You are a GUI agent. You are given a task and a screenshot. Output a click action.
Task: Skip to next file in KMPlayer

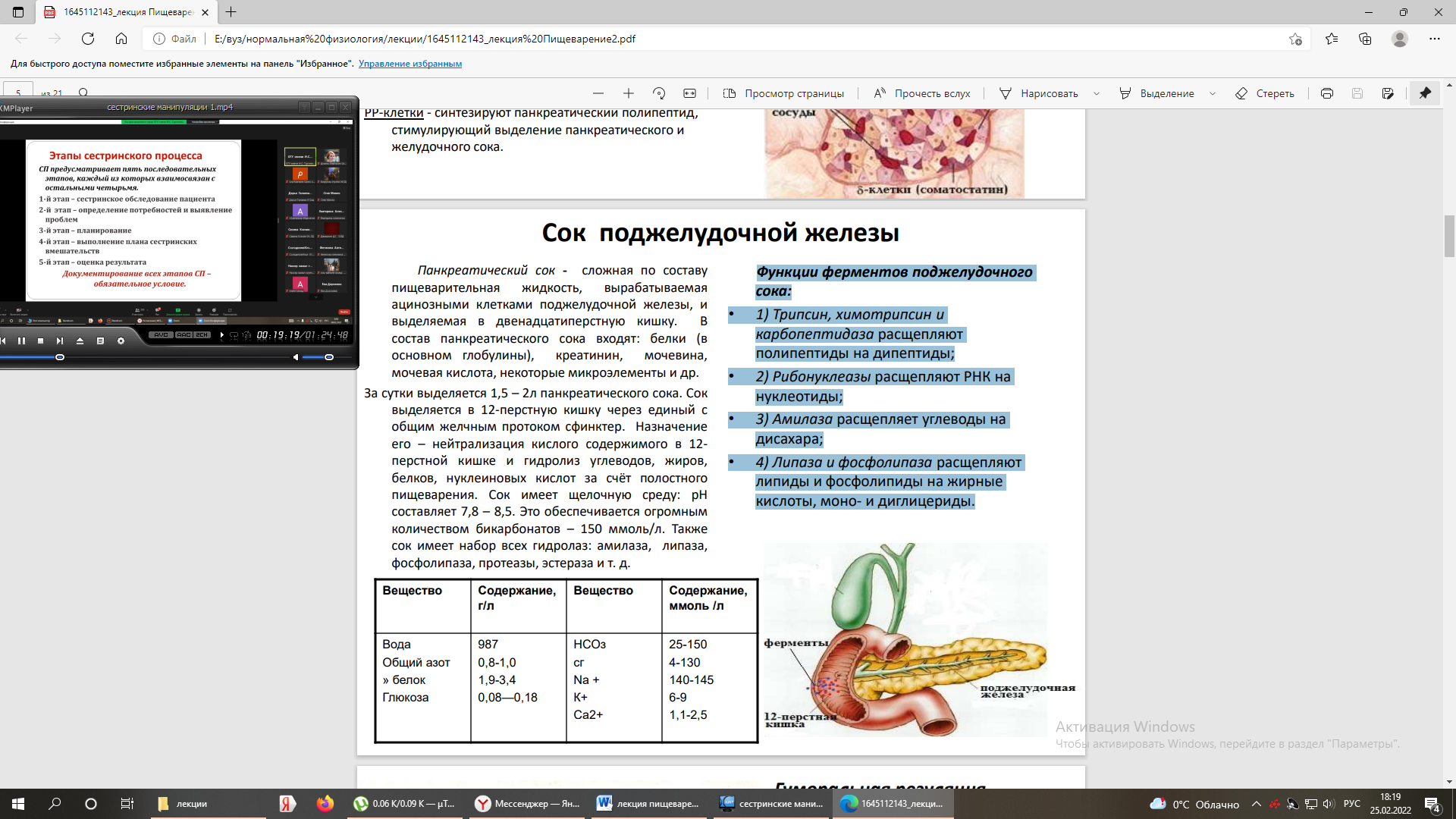coord(60,341)
